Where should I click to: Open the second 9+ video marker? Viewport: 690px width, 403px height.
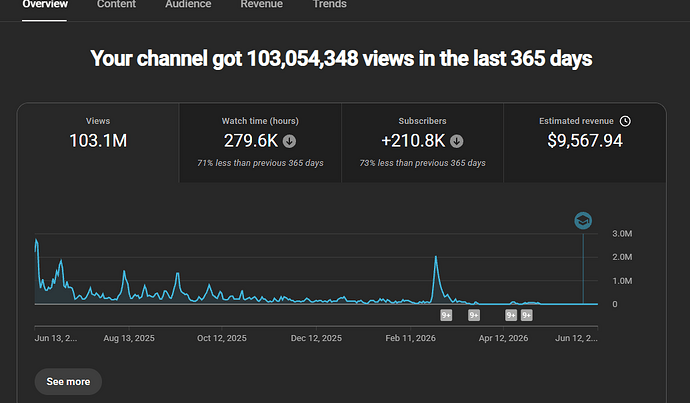tap(474, 315)
